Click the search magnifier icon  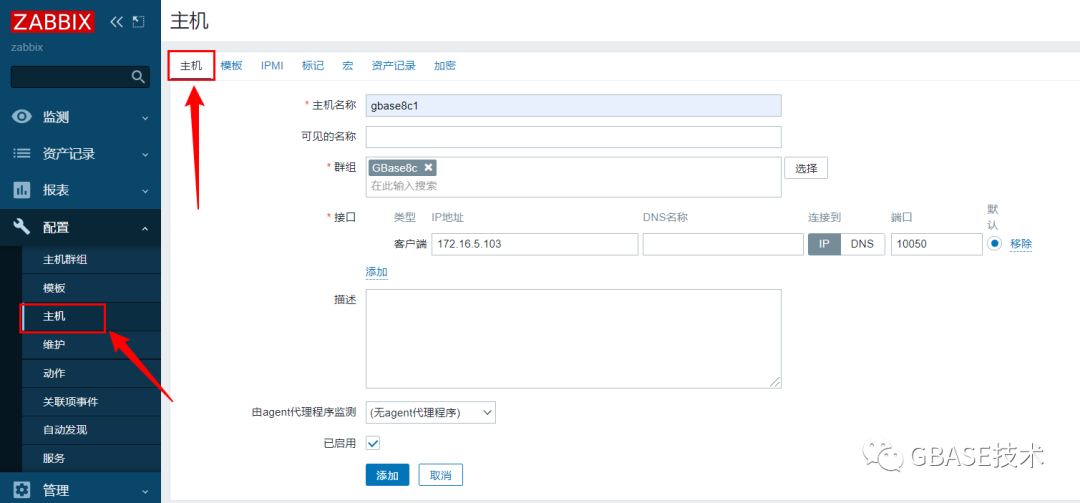coord(138,76)
